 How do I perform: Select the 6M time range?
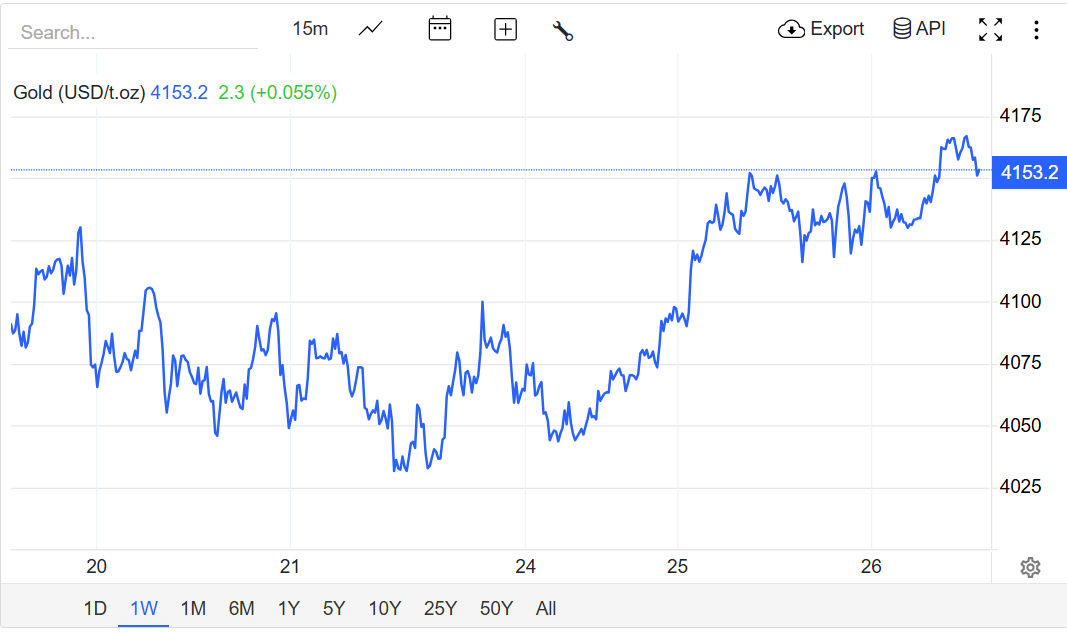click(x=242, y=608)
